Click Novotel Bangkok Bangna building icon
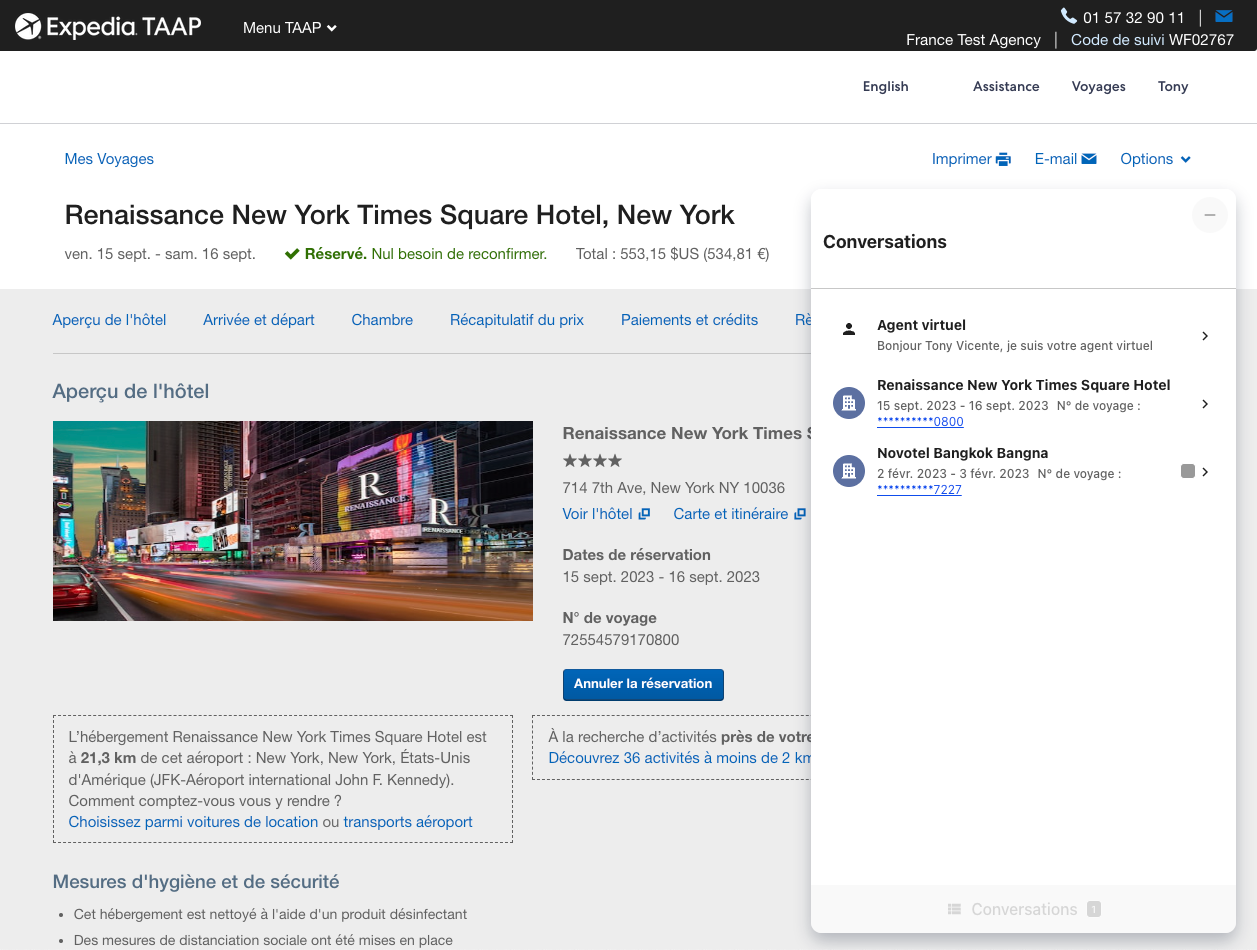 point(849,471)
